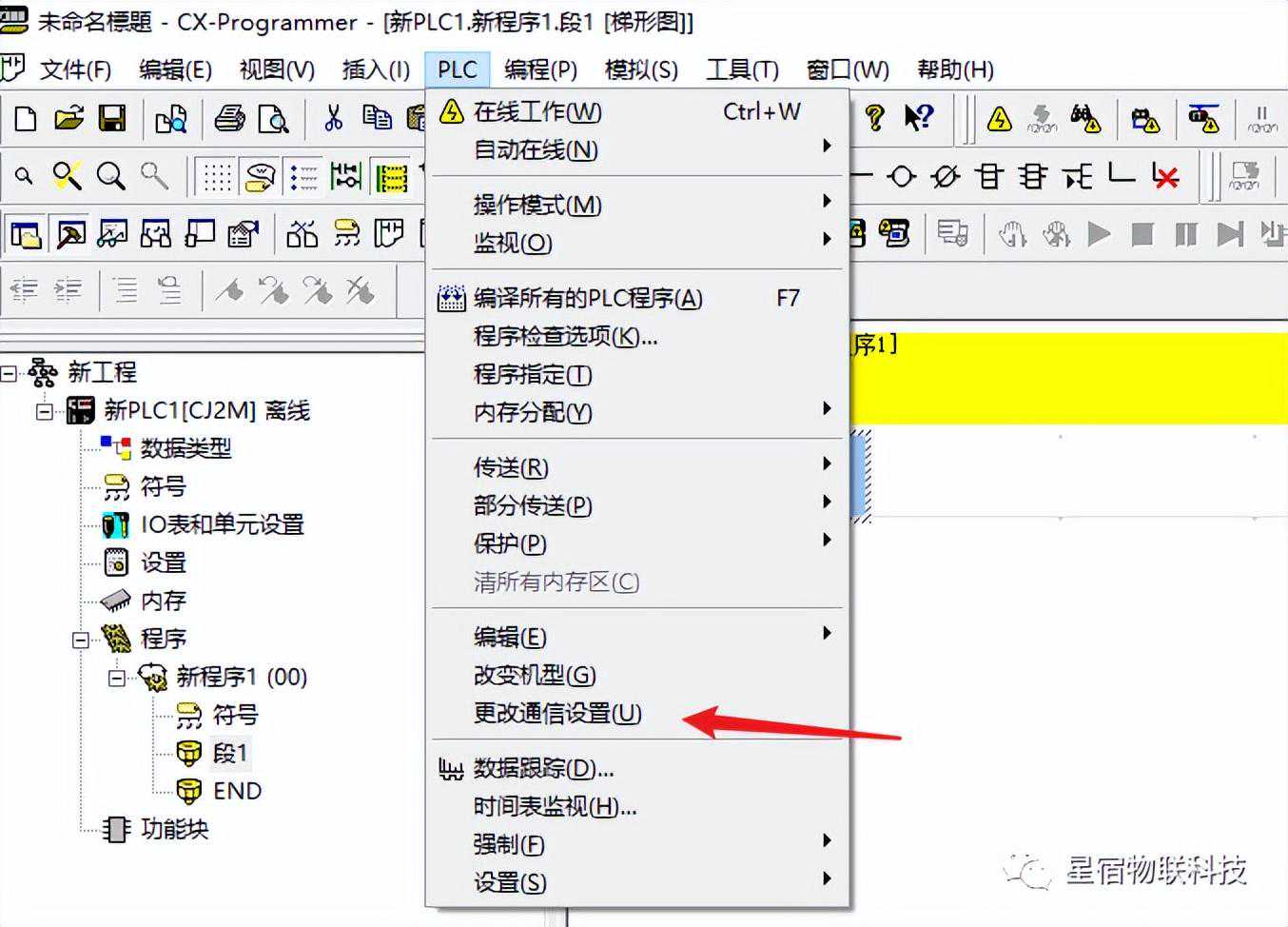Open the 工具(T) menu

742,69
